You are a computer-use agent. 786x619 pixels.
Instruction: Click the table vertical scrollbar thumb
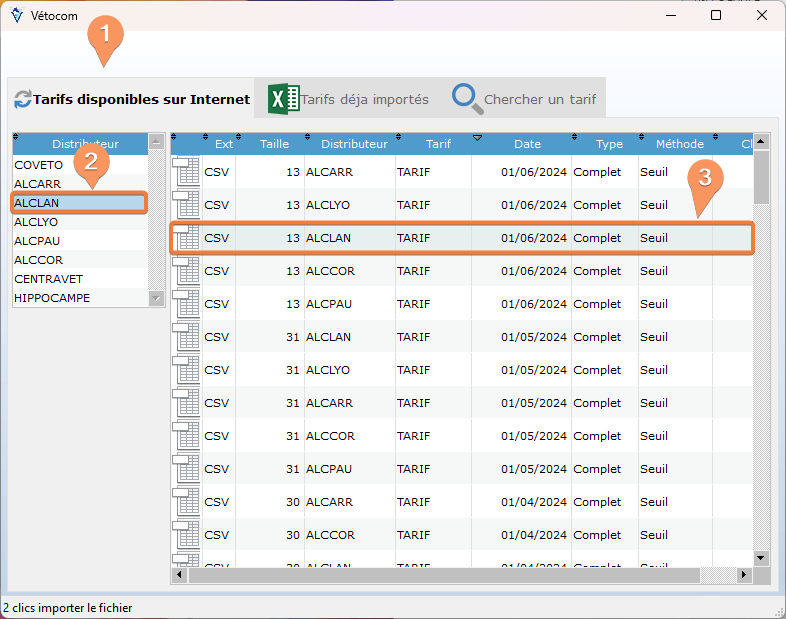761,177
